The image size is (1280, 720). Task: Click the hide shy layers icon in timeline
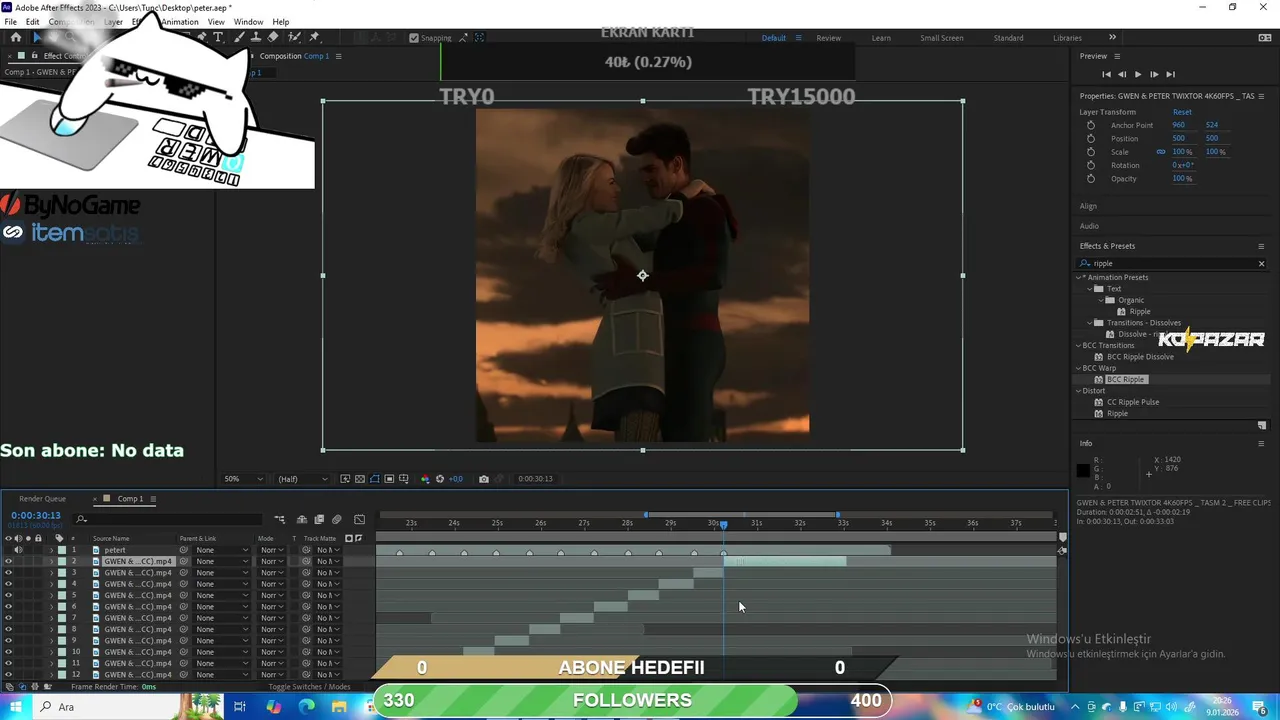[x=302, y=519]
